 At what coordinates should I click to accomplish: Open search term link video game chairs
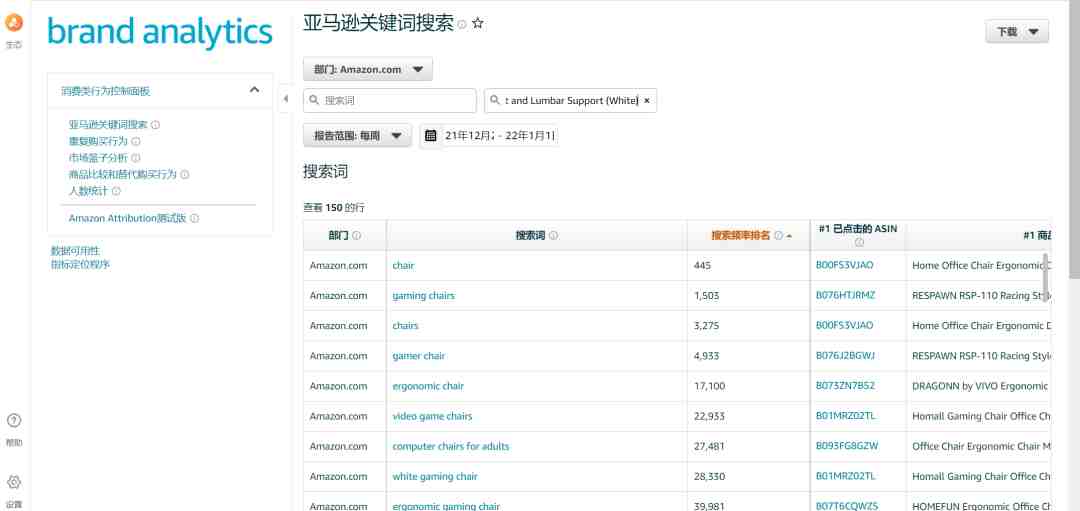[x=433, y=417]
